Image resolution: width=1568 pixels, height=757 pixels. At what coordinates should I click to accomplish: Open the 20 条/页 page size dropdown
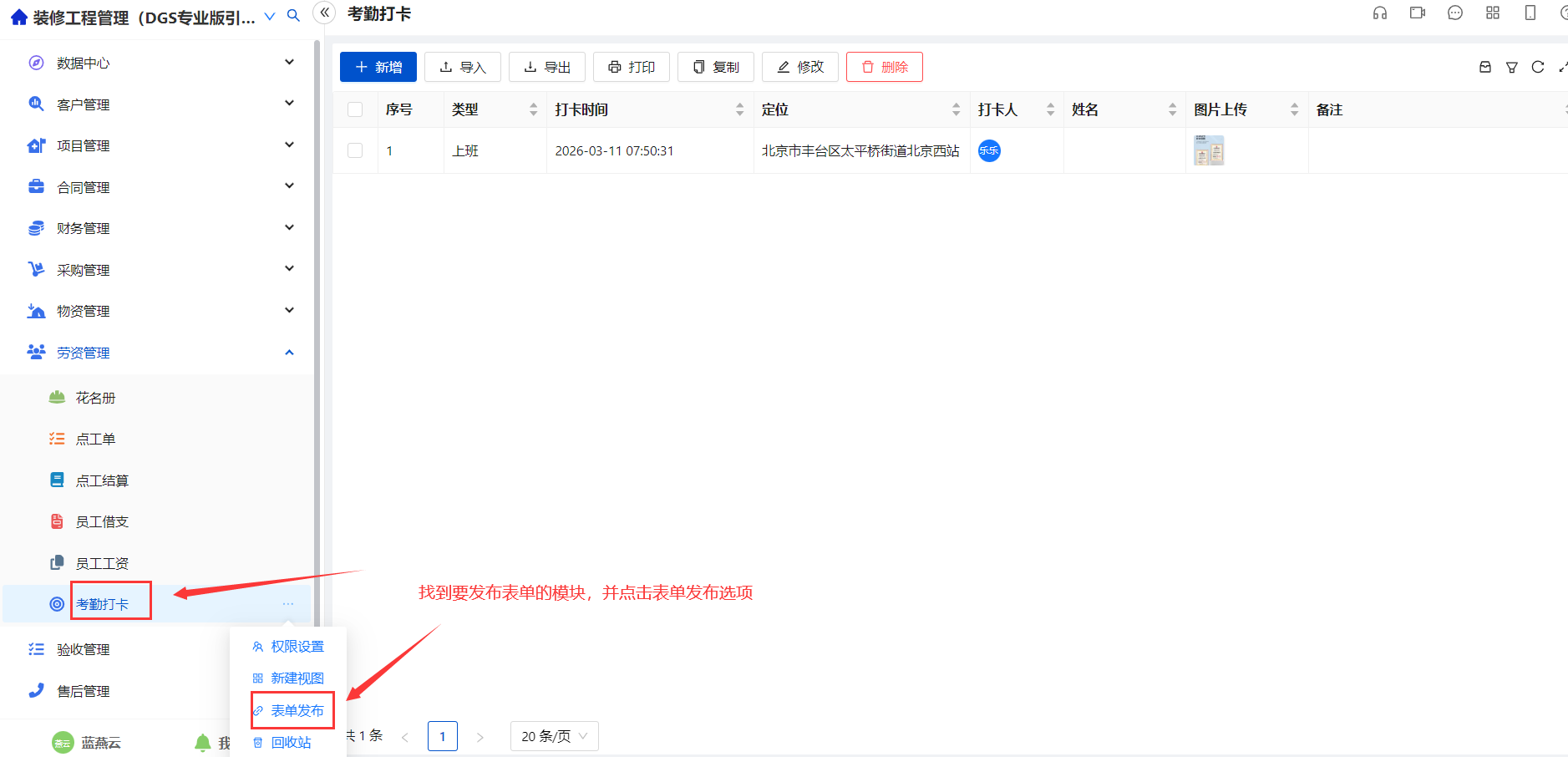point(554,736)
